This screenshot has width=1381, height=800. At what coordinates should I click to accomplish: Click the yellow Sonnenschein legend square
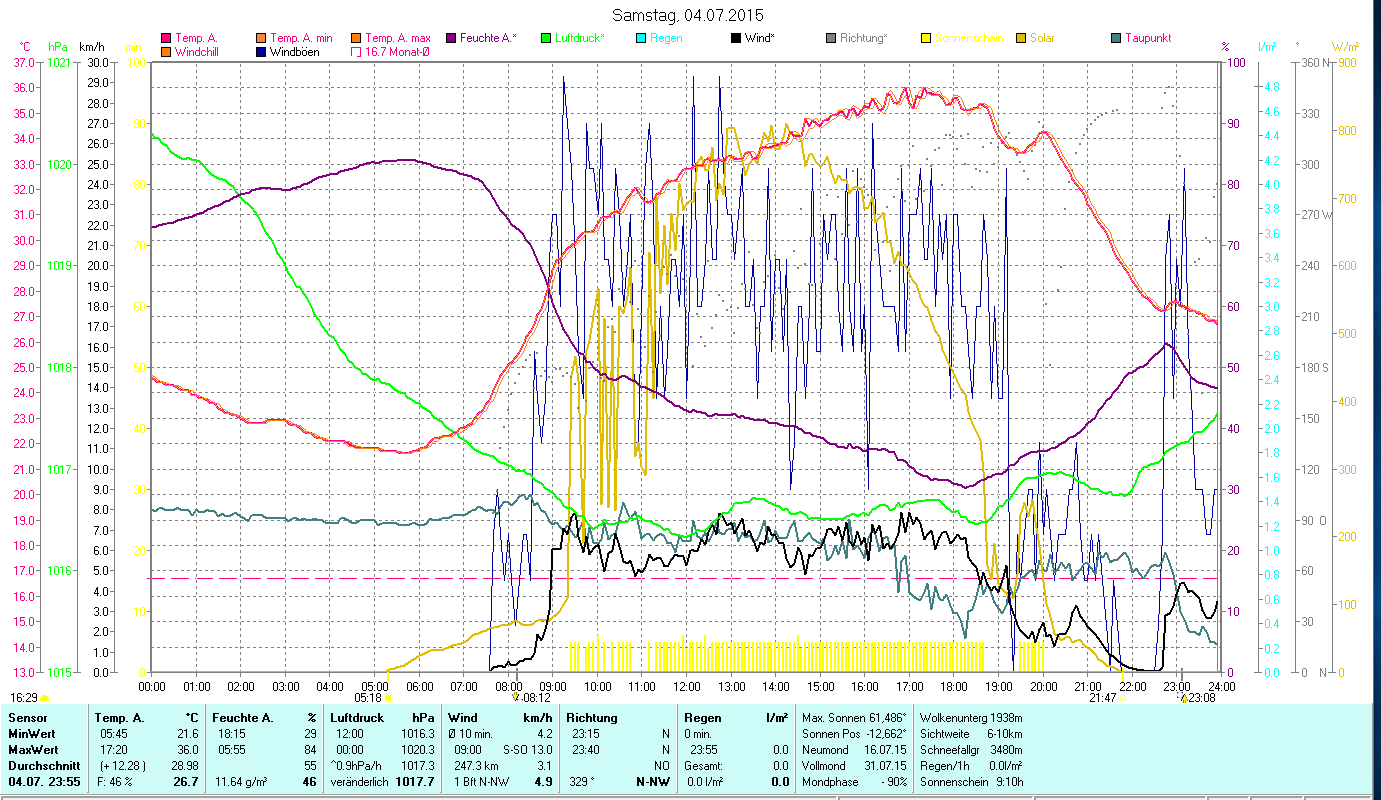pos(926,38)
